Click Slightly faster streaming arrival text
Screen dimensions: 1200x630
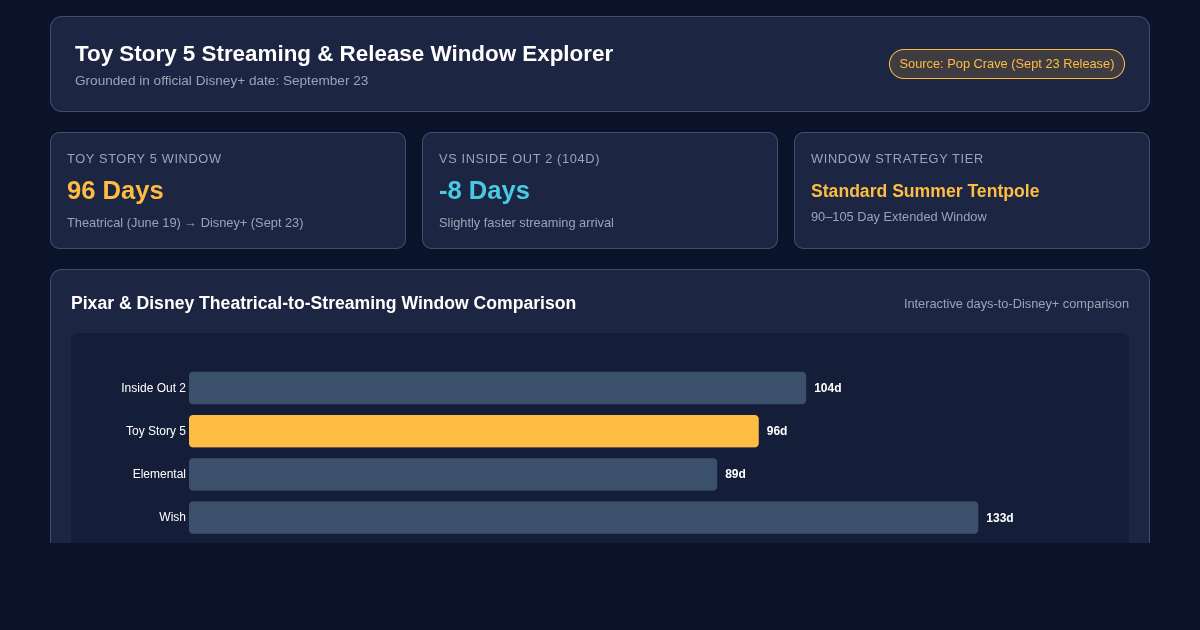point(526,223)
